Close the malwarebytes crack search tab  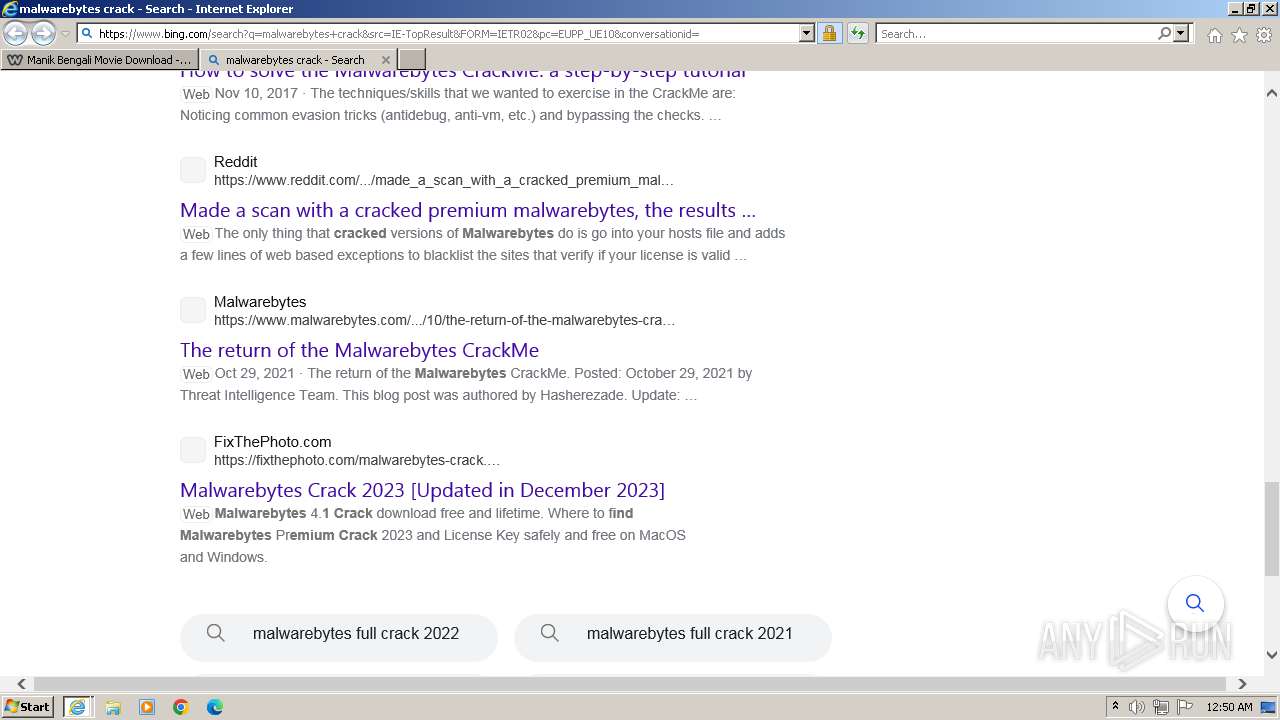385,60
